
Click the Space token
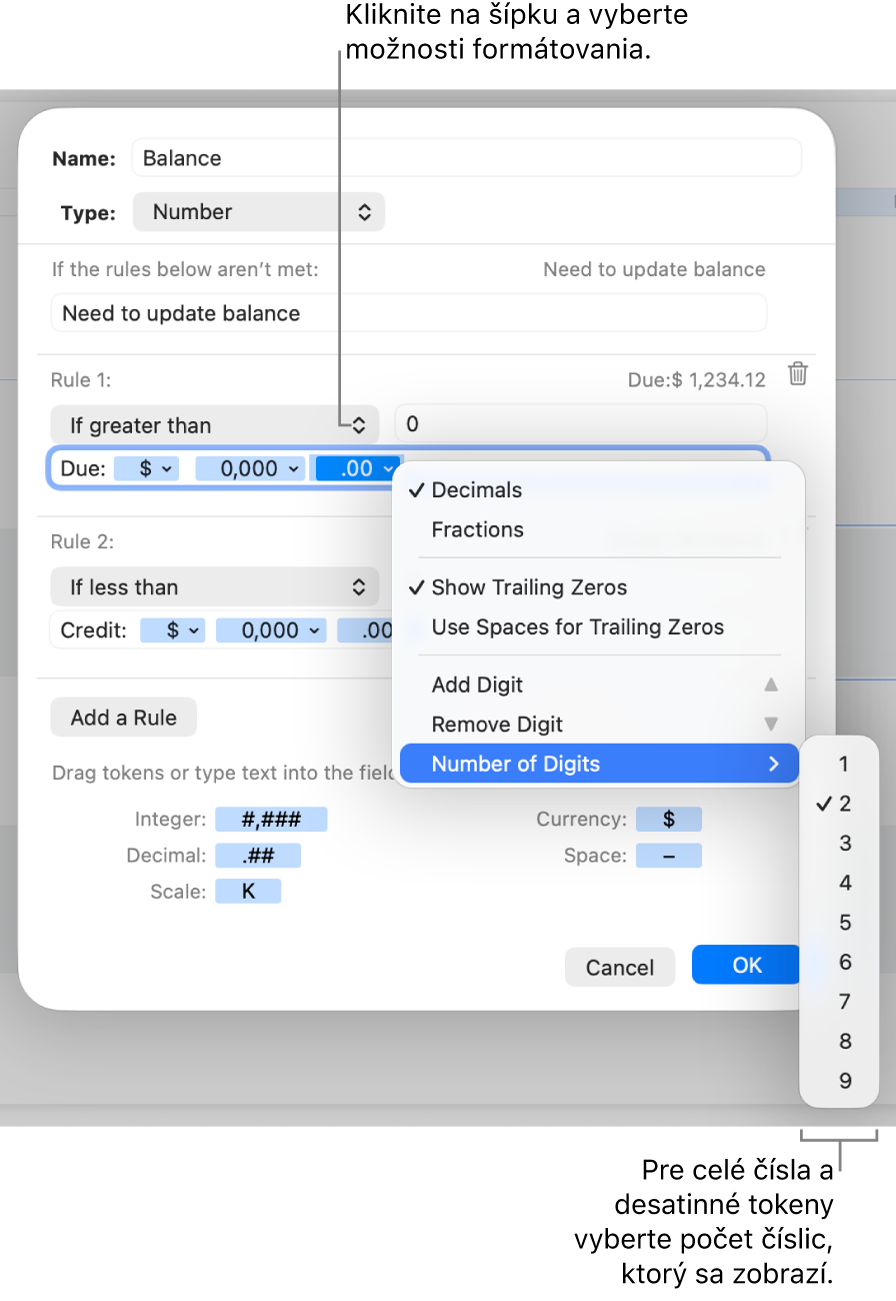[669, 856]
